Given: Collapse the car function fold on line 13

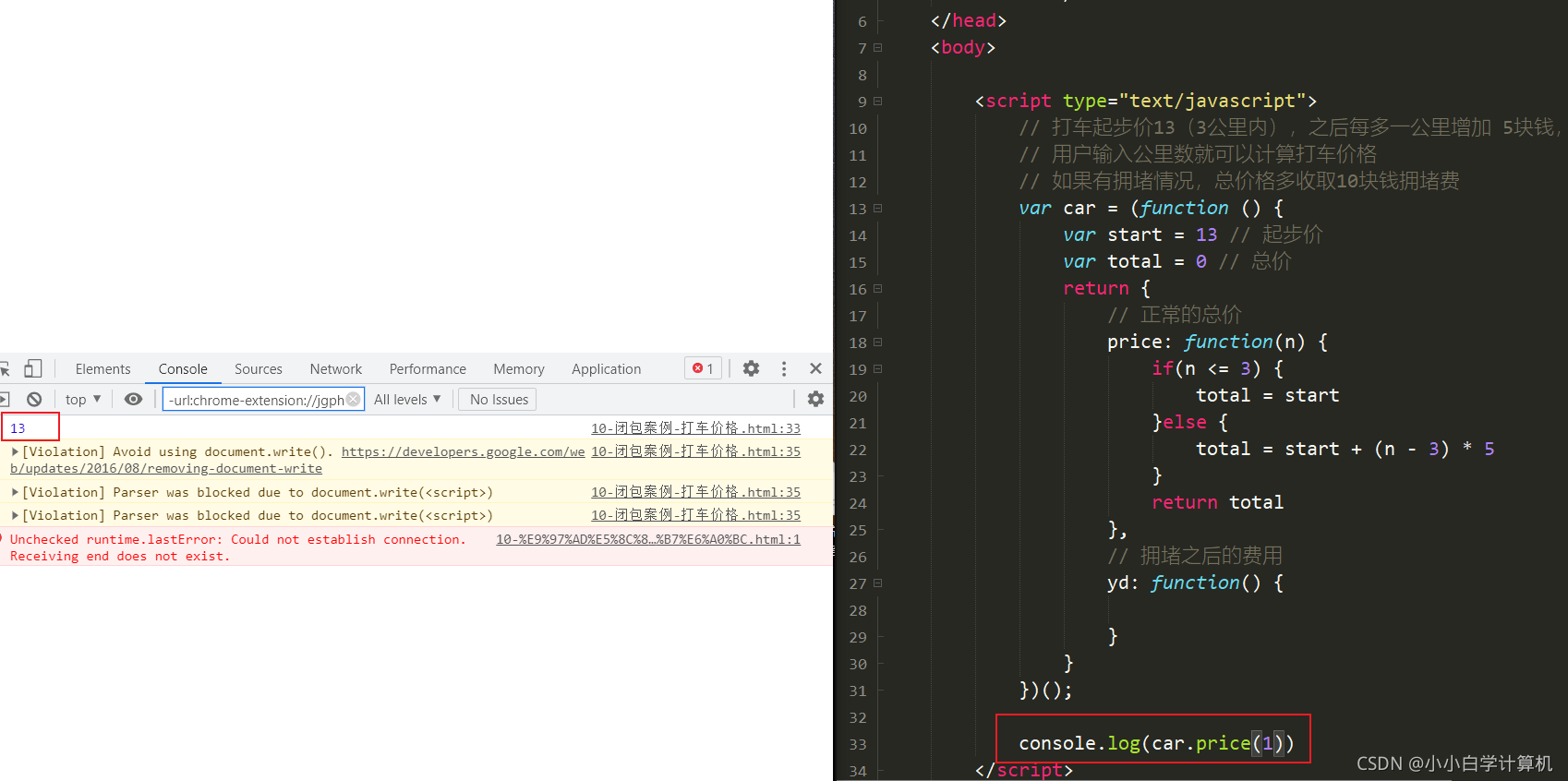Looking at the screenshot, I should [877, 208].
